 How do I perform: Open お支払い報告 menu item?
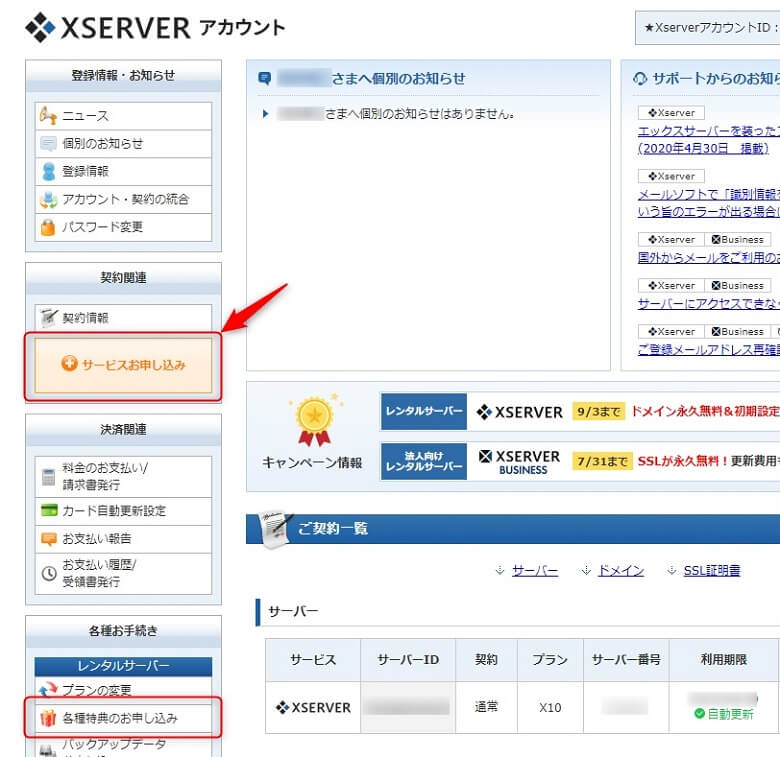[123, 539]
